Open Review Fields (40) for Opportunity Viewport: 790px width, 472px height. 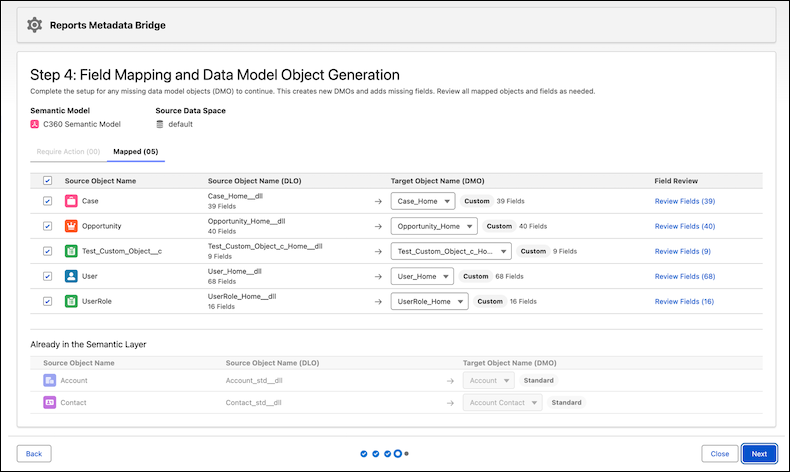pos(685,226)
